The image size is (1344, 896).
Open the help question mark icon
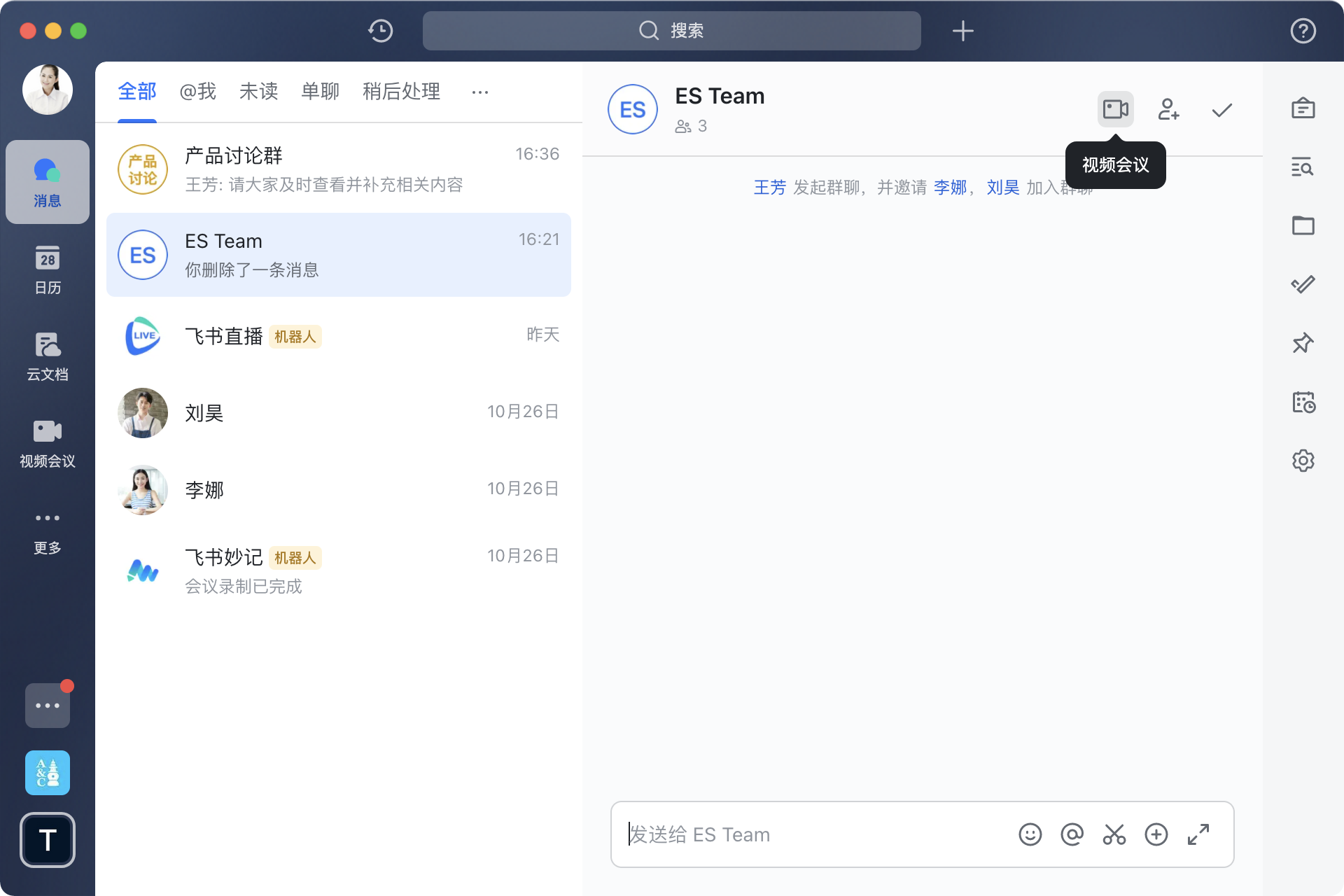click(x=1303, y=31)
